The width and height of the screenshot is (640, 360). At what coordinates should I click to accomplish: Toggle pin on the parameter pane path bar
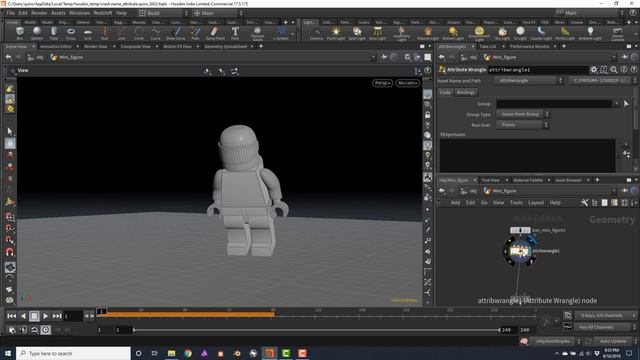(x=624, y=57)
